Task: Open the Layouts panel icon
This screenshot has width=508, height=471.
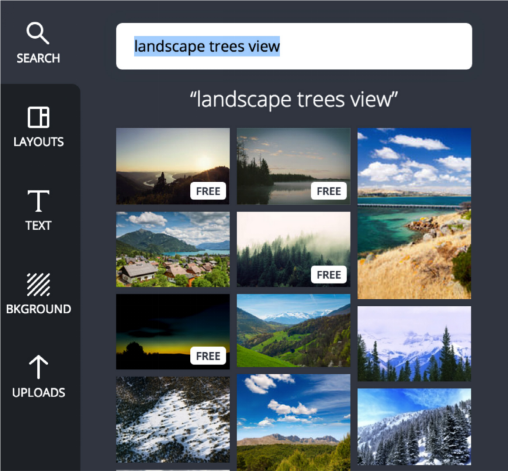Action: pos(38,117)
